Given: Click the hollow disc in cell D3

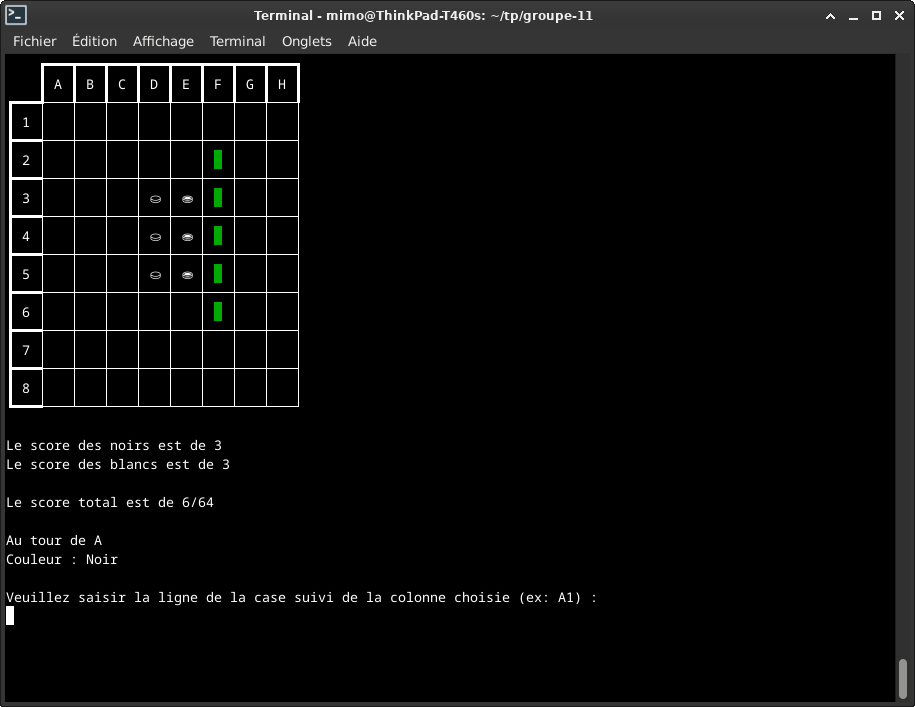Looking at the screenshot, I should coord(155,199).
